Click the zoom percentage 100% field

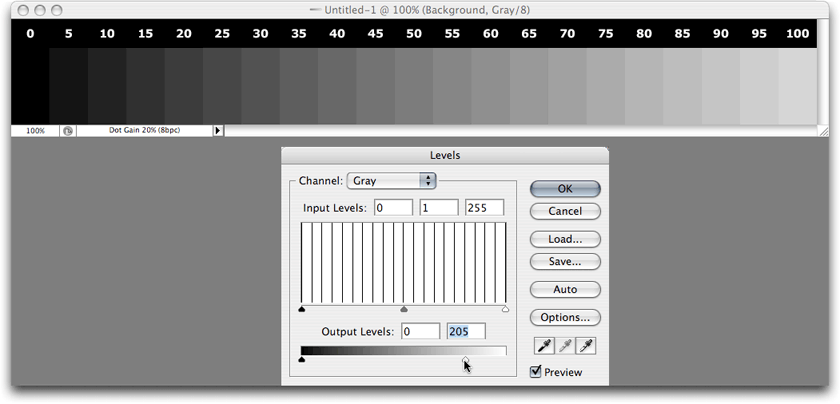(x=35, y=130)
